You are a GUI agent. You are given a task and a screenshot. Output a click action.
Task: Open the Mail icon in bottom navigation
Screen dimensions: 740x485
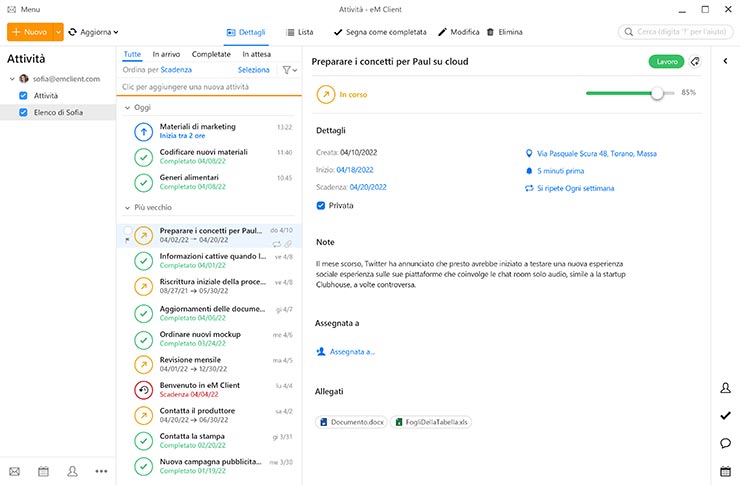click(x=14, y=471)
